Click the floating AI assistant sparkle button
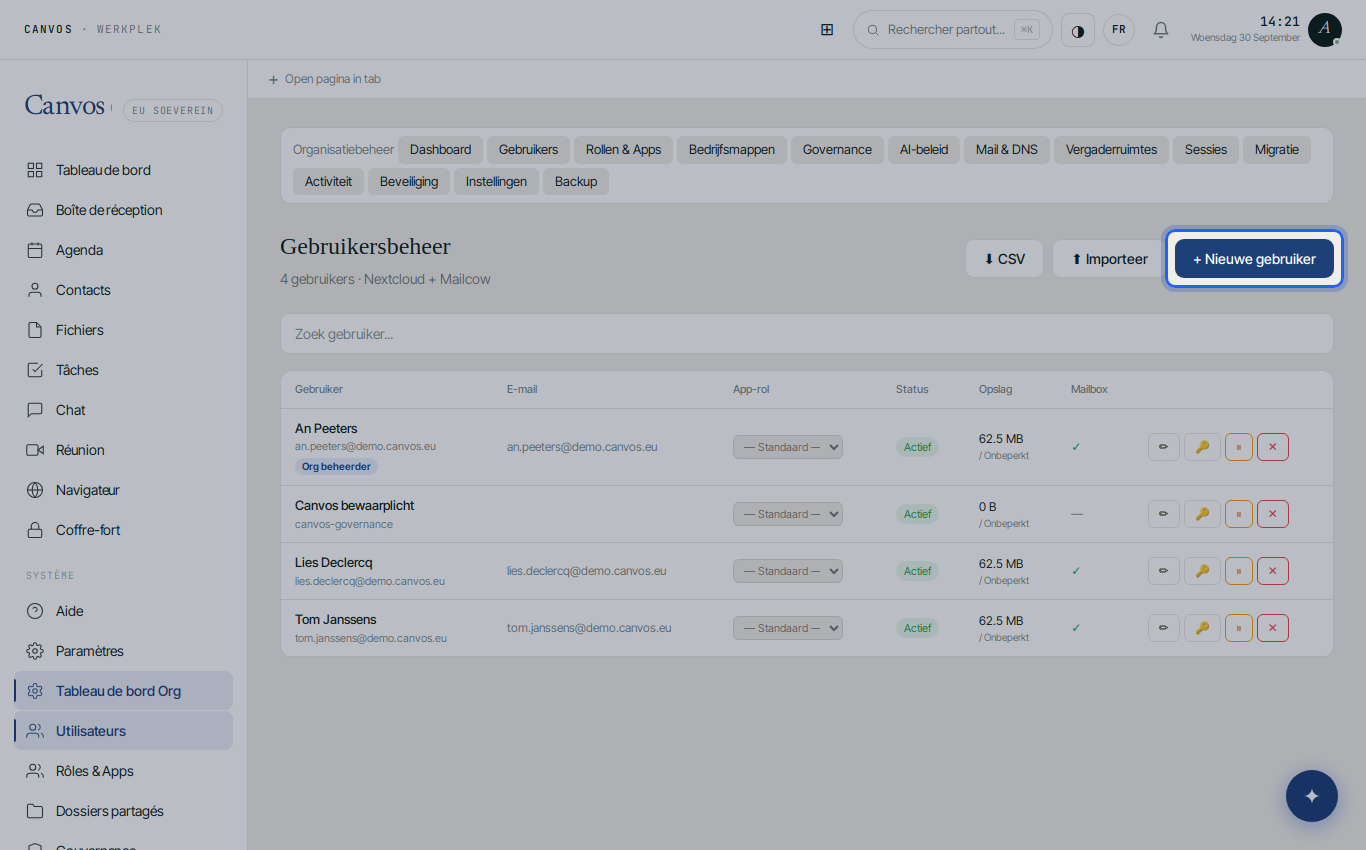The image size is (1366, 850). tap(1312, 796)
